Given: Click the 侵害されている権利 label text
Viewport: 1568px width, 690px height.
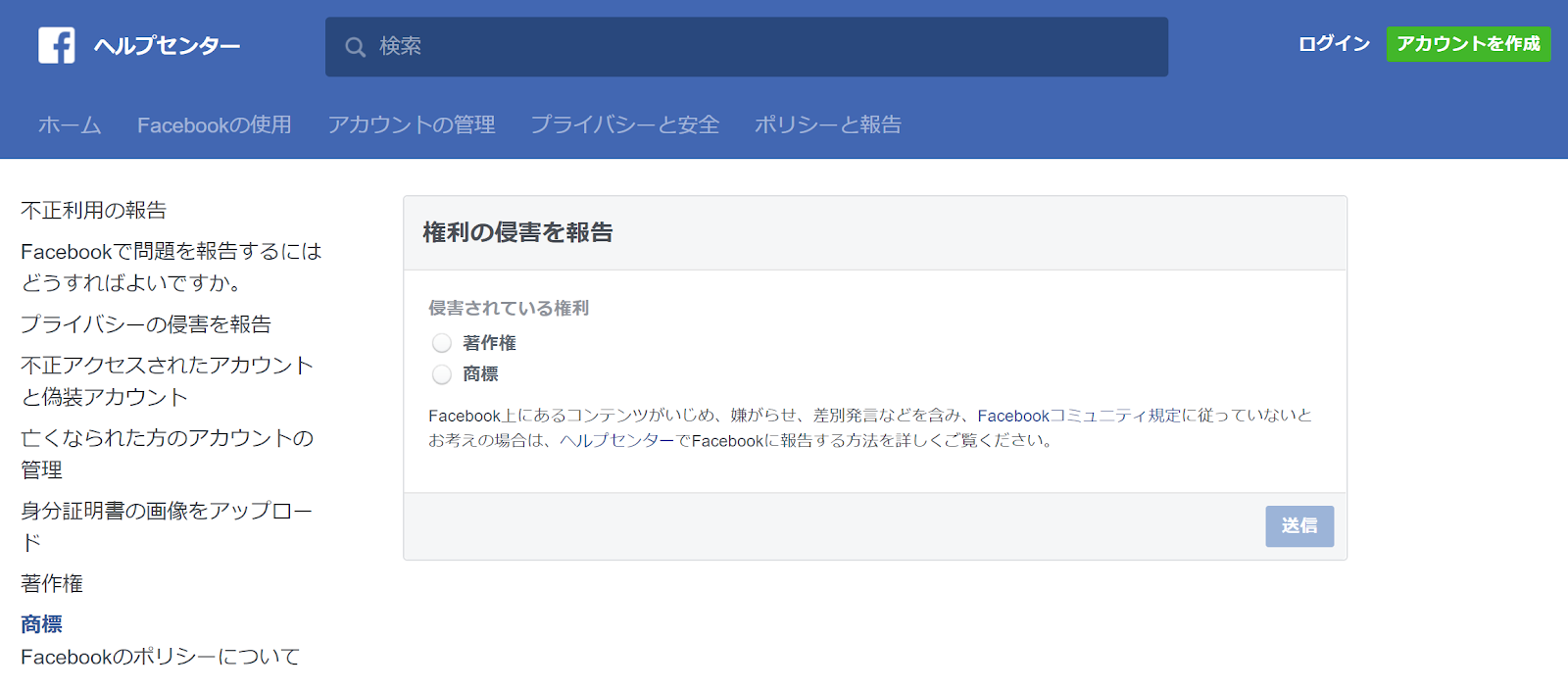Looking at the screenshot, I should click(x=509, y=308).
